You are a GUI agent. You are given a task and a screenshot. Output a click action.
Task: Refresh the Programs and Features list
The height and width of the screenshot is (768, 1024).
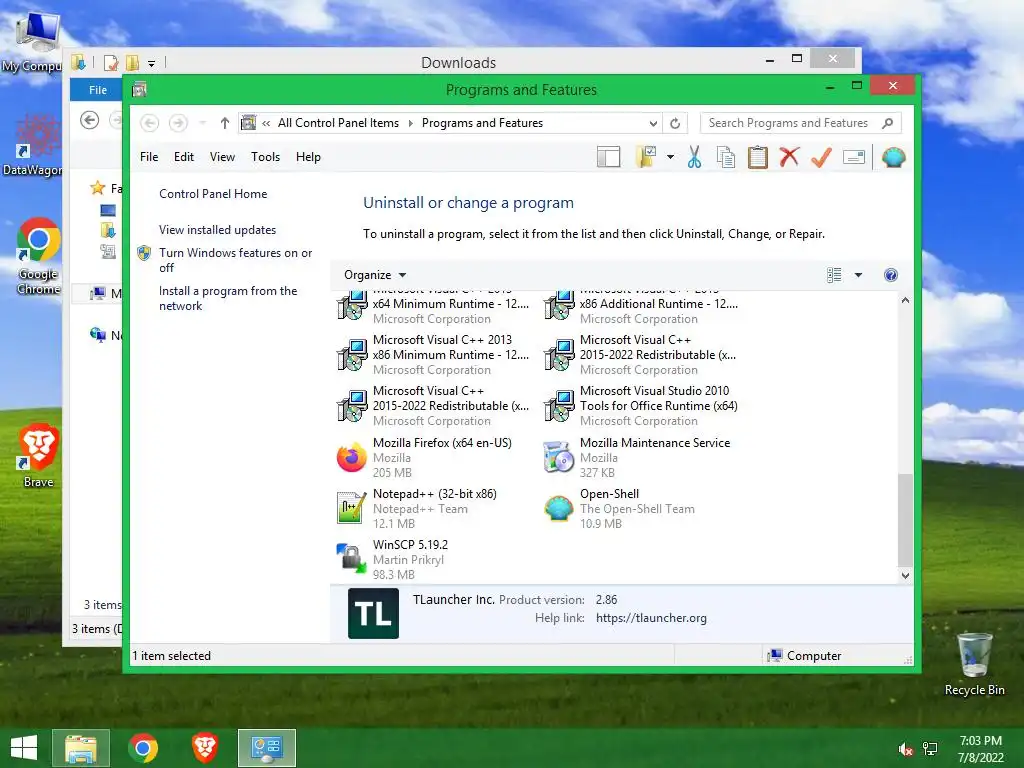675,123
